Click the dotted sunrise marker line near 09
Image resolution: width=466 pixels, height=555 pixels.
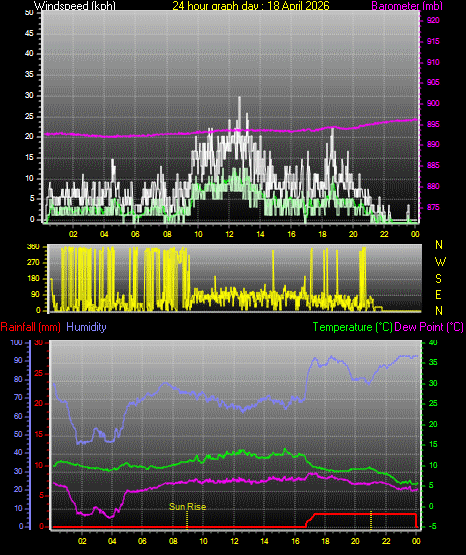coord(187,520)
